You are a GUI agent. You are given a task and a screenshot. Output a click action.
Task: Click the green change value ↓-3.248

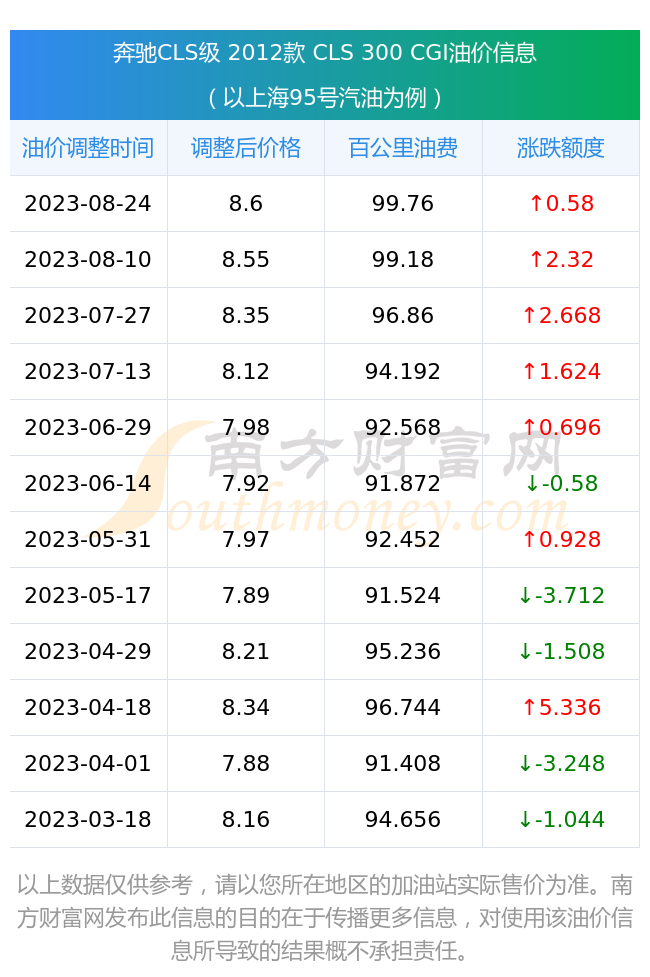pyautogui.click(x=561, y=763)
